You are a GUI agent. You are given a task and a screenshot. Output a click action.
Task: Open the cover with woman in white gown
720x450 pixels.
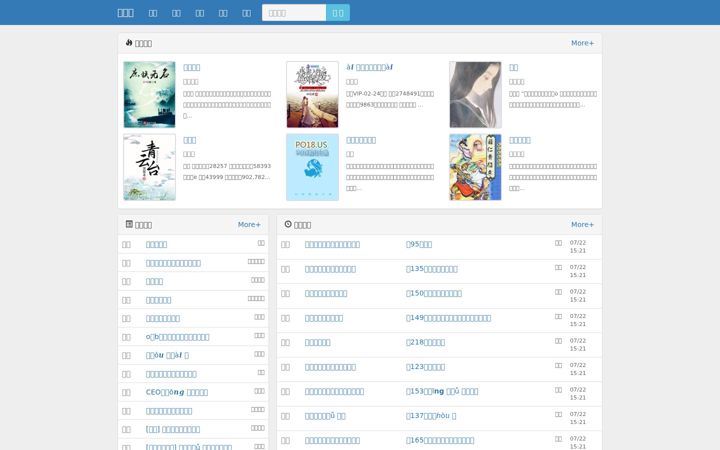click(312, 95)
